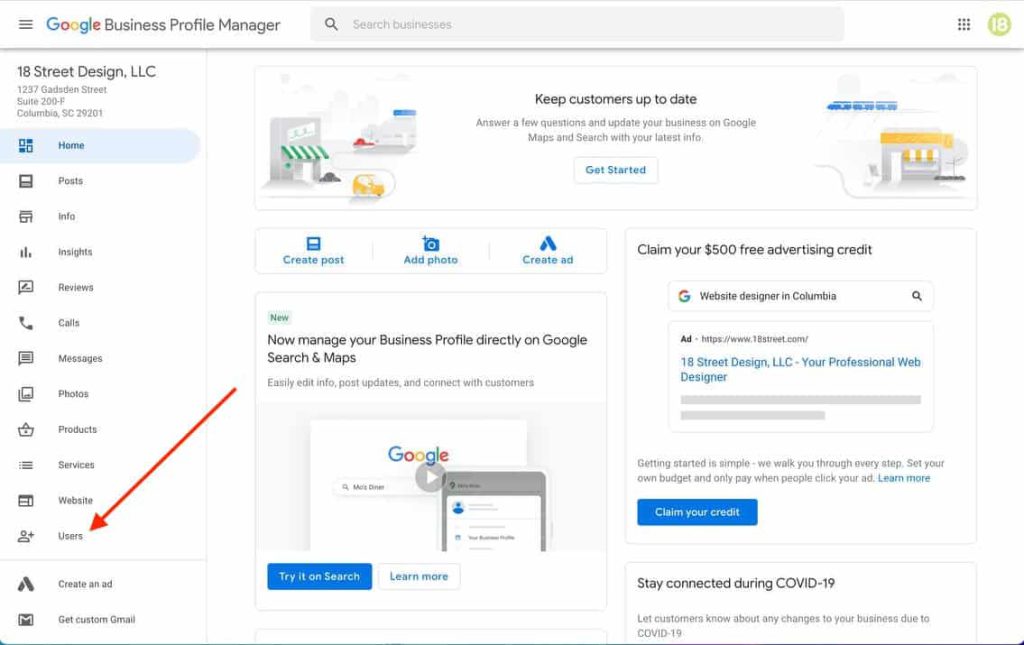The width and height of the screenshot is (1024, 645).
Task: Click the New badge on the announcement card
Action: [280, 318]
